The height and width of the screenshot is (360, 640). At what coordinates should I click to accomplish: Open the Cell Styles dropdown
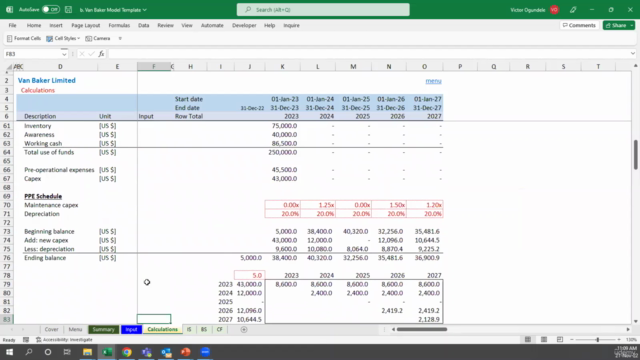click(63, 38)
